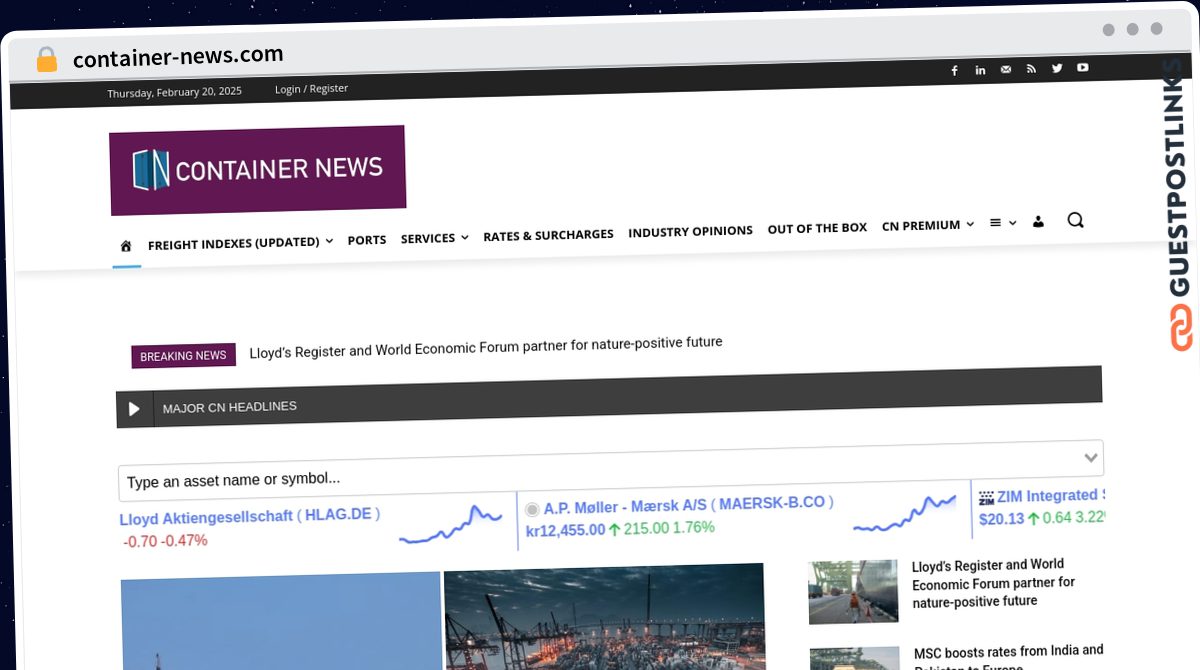Open Rates & Surcharges menu item
Image resolution: width=1200 pixels, height=670 pixels.
point(548,235)
